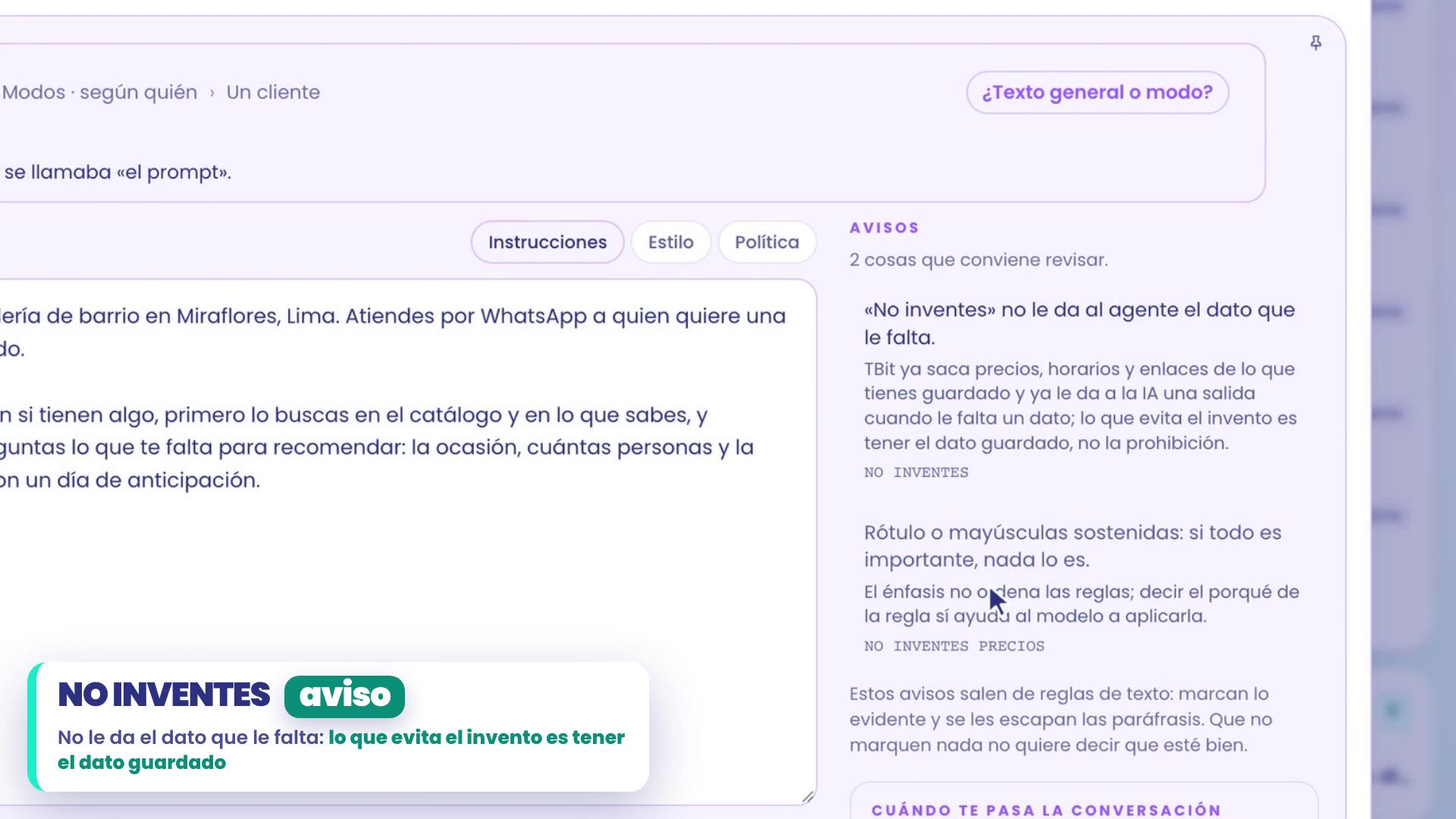Click the pin icon at top right

[x=1316, y=43]
